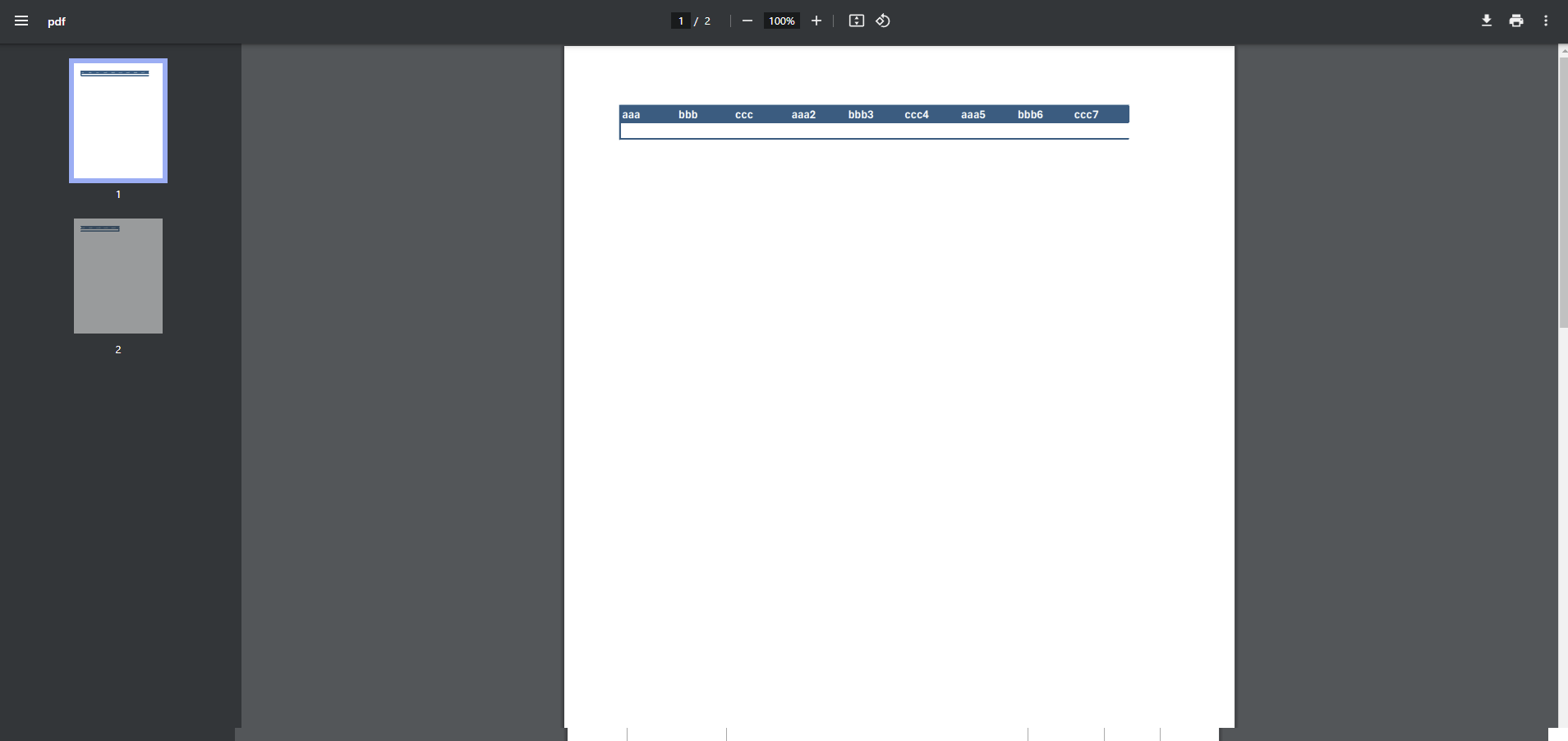Click the pdf title label
Screen dimensions: 1568x741
[56, 21]
